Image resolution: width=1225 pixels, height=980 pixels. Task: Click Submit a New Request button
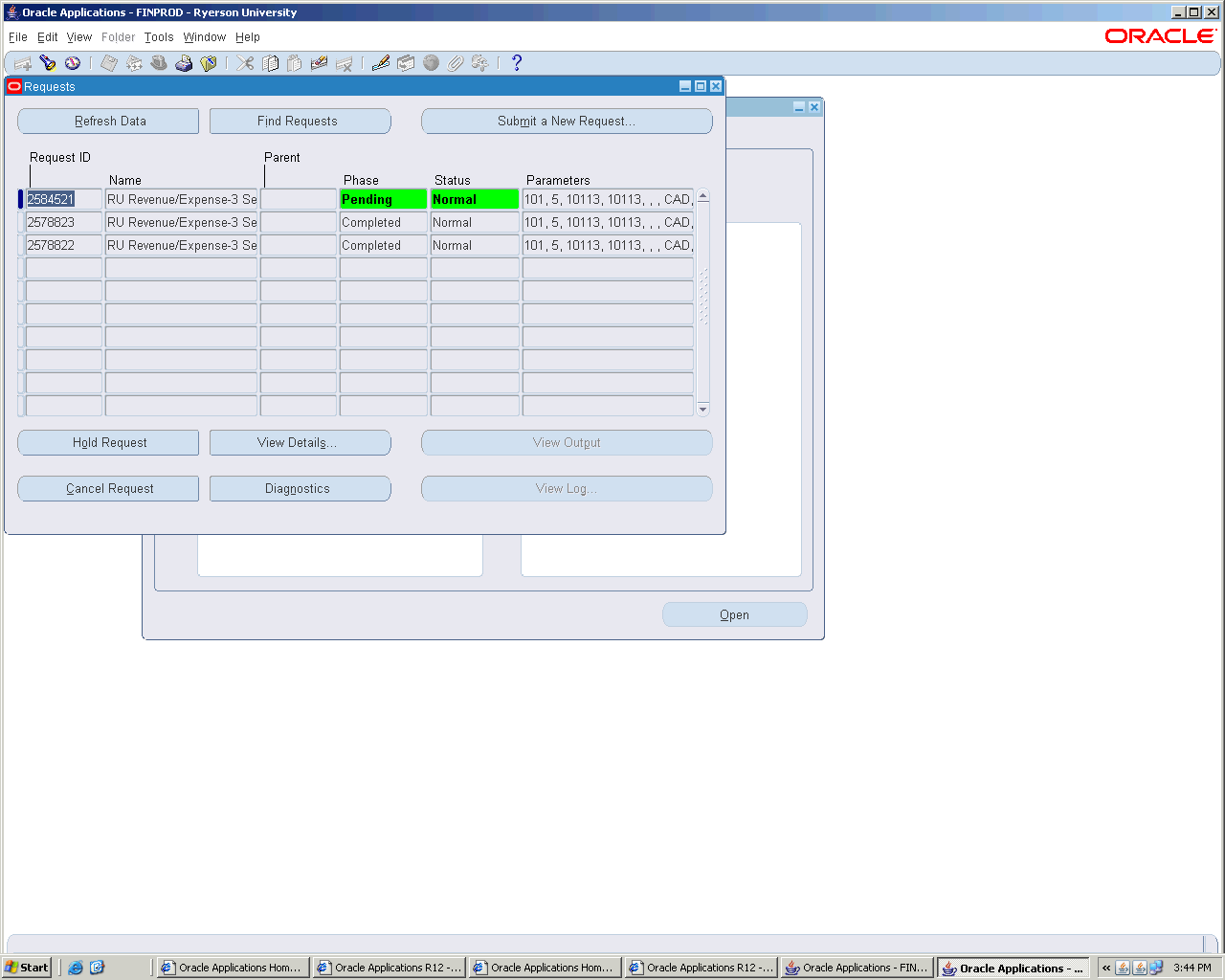pyautogui.click(x=567, y=122)
